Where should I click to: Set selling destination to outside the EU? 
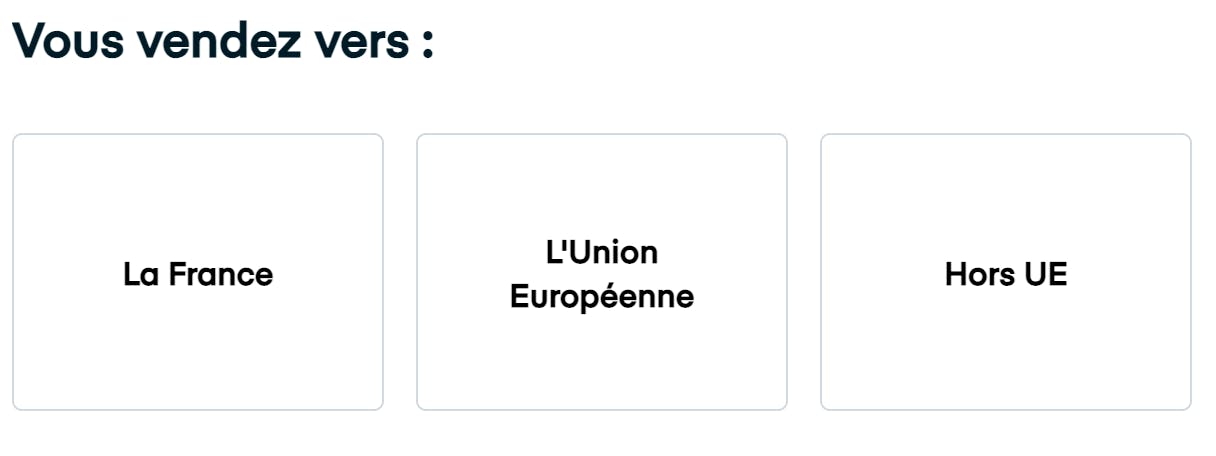pos(1006,272)
